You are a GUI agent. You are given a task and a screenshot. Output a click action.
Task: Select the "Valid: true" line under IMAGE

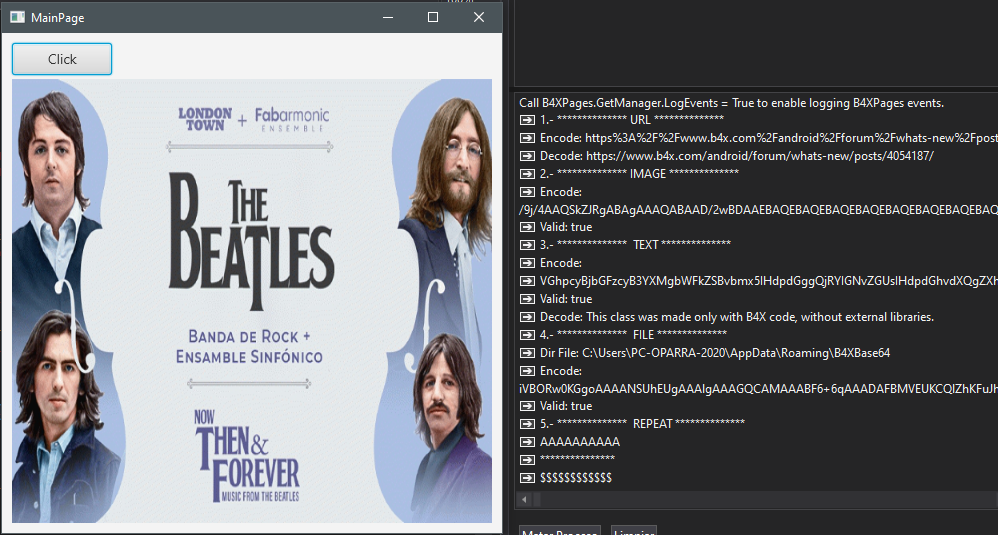coord(566,227)
